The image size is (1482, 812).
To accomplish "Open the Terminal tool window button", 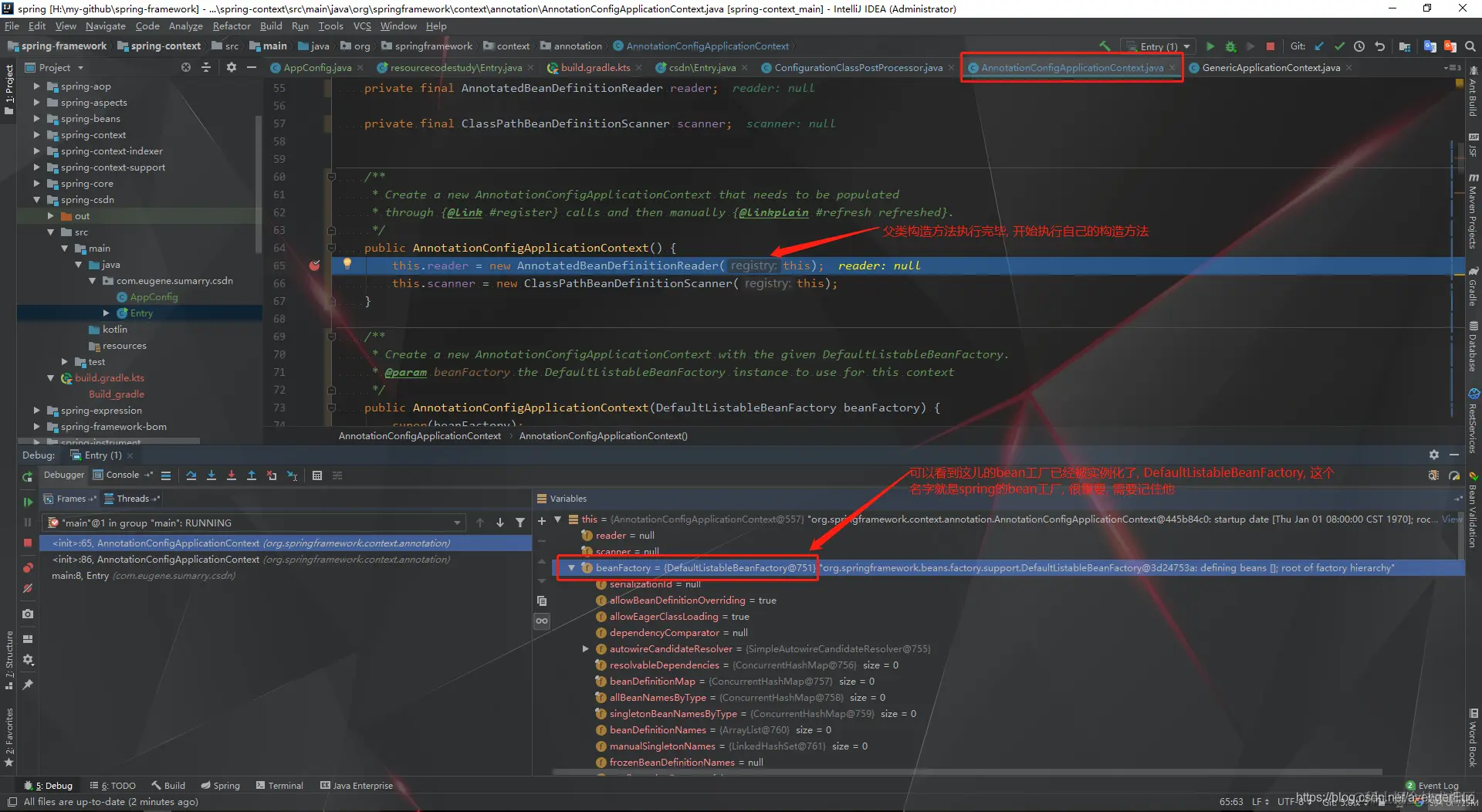I will [x=279, y=786].
